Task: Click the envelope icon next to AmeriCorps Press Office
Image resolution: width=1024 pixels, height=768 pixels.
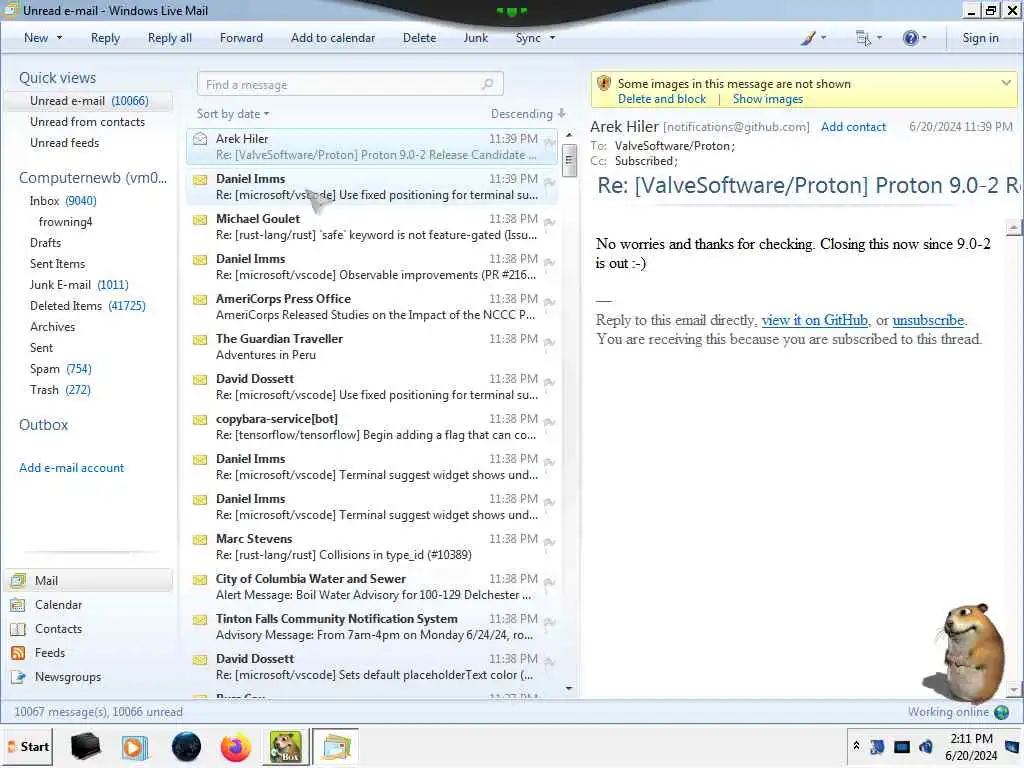Action: point(200,300)
